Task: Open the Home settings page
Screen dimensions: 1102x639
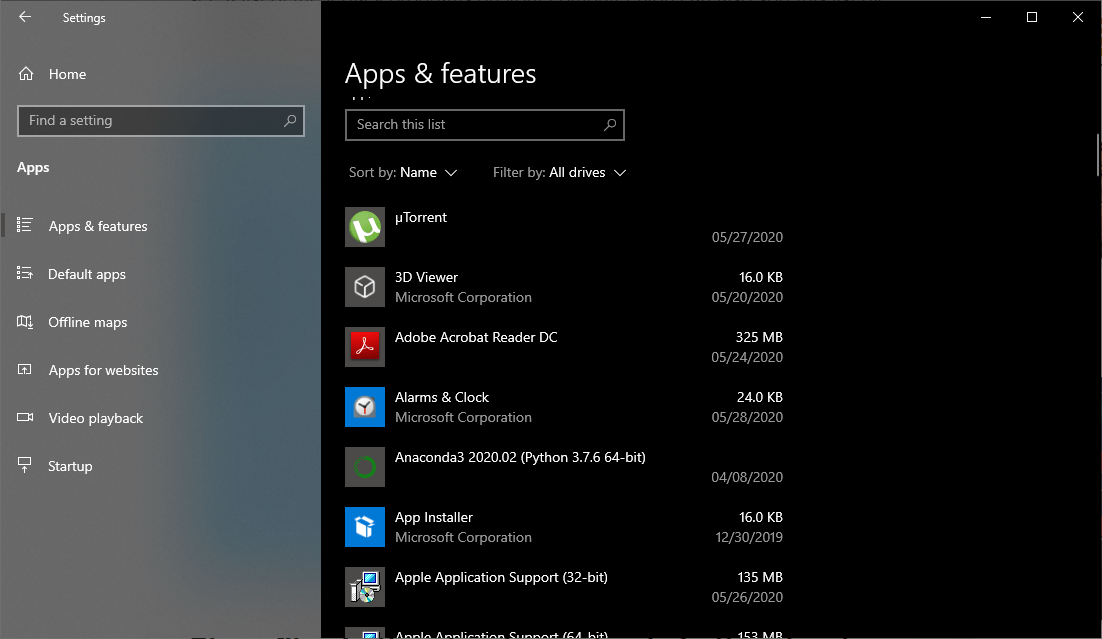Action: point(67,74)
